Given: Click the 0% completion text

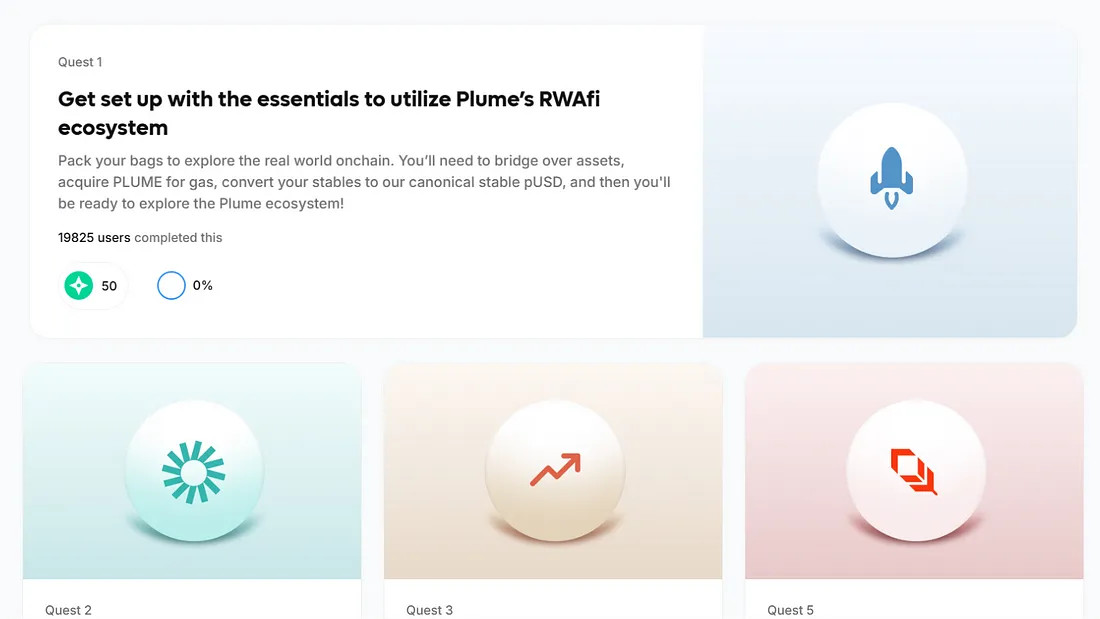Looking at the screenshot, I should 203,285.
